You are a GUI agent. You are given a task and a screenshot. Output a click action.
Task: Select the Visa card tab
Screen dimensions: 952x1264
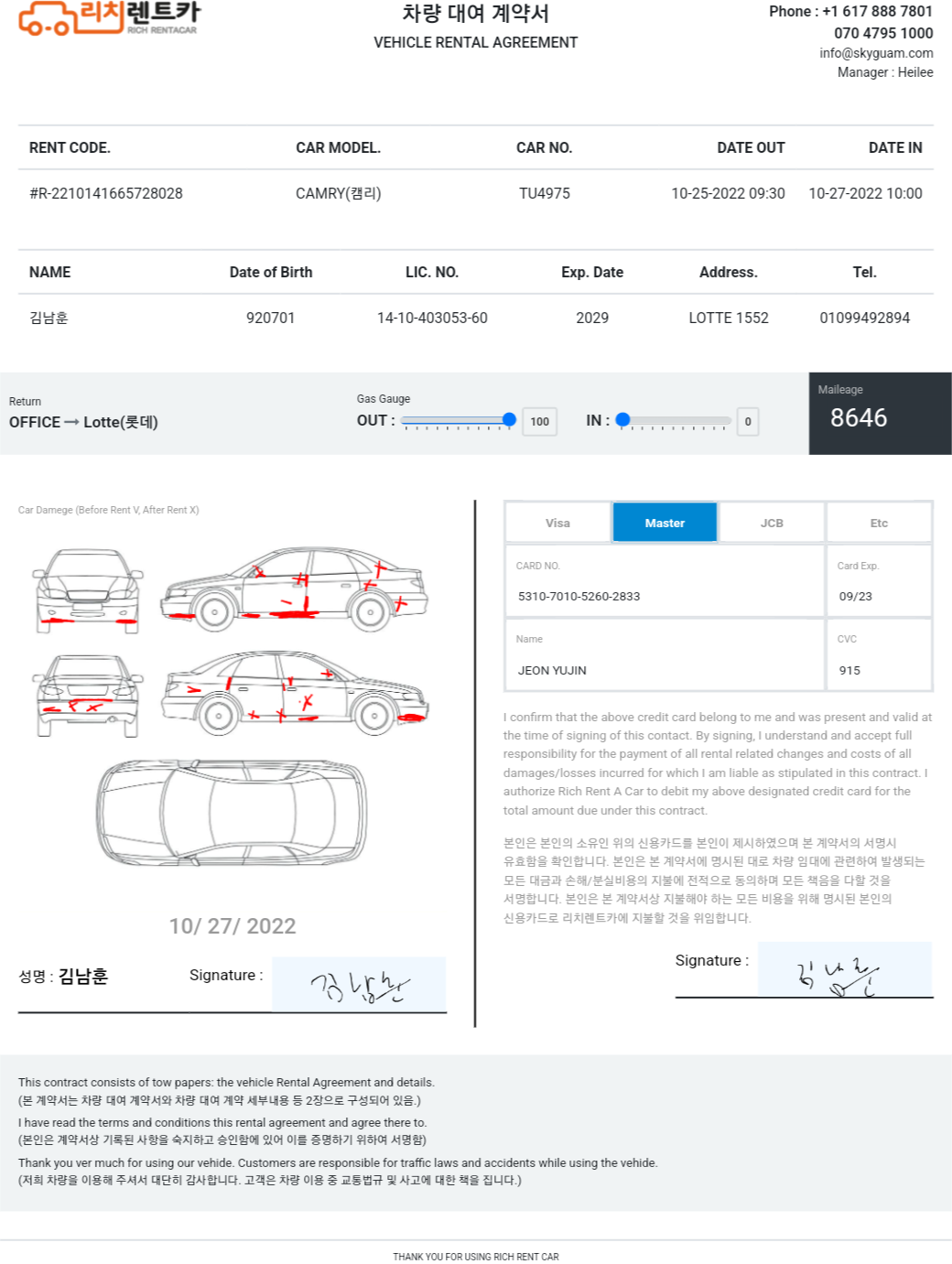(557, 523)
